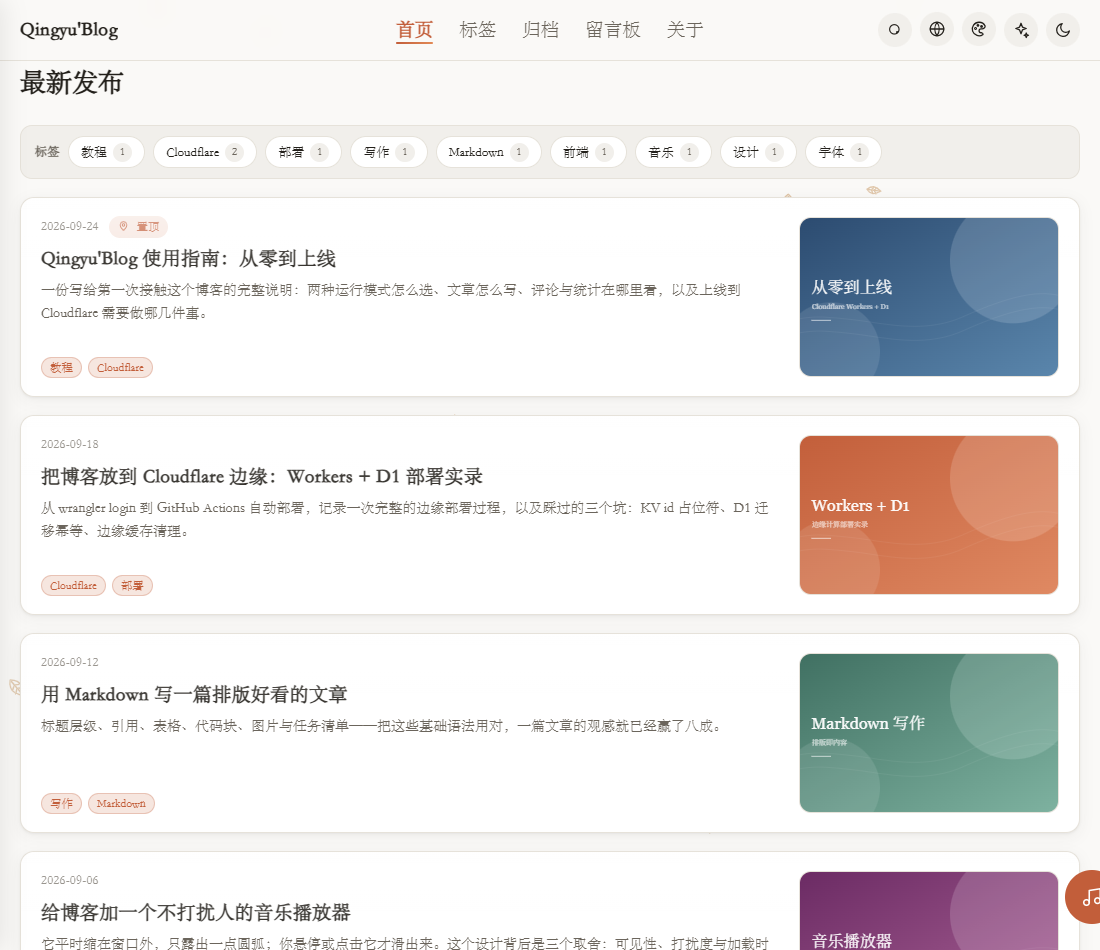
Task: Open the 标签 nav tab
Action: pyautogui.click(x=477, y=29)
